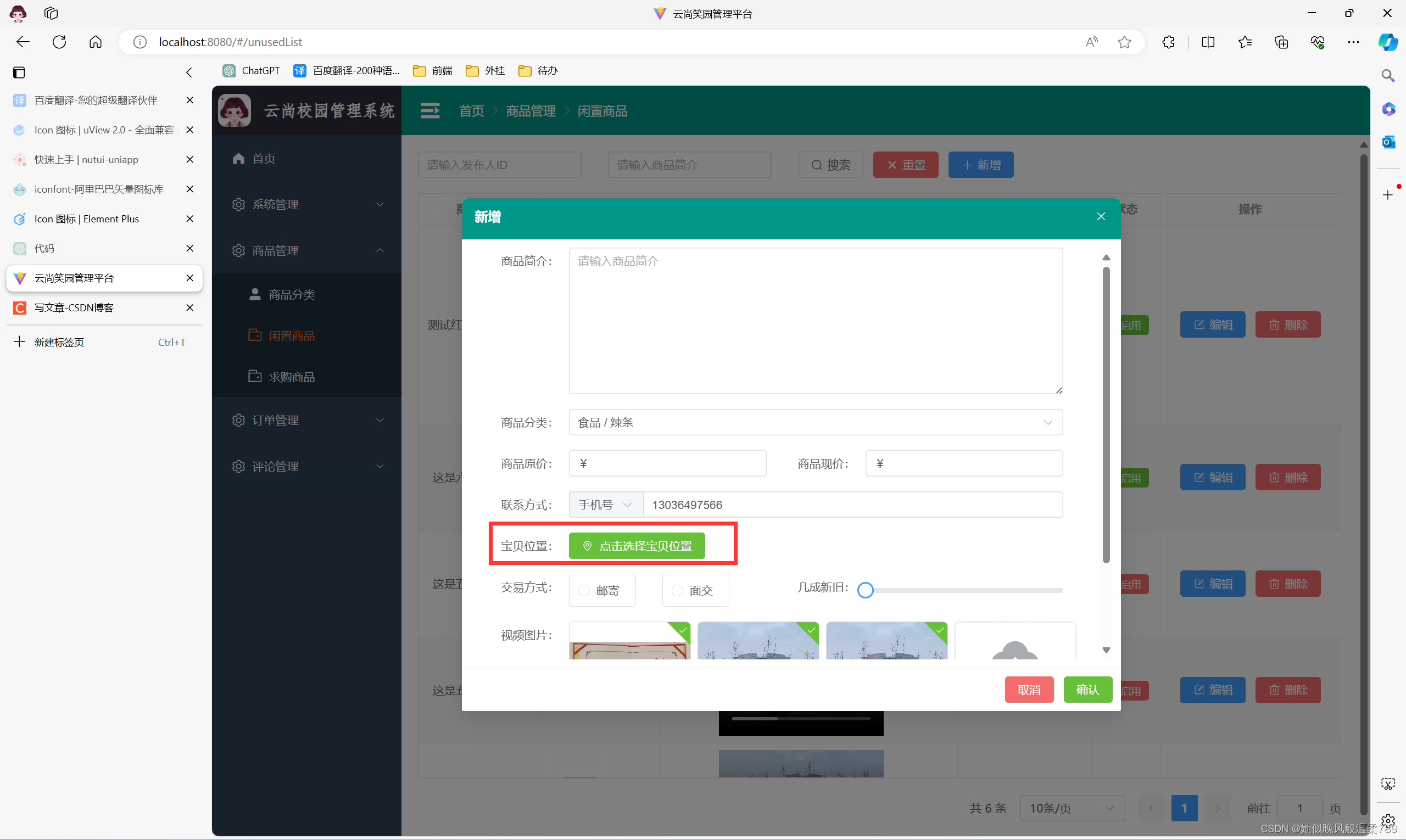Image resolution: width=1406 pixels, height=840 pixels.
Task: Click the search magnifier icon
Action: (1390, 76)
